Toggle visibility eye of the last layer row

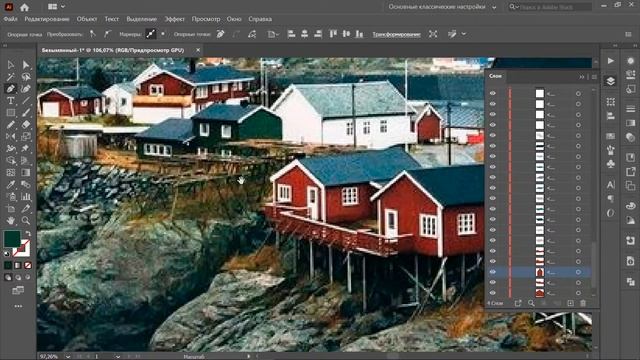tap(493, 293)
